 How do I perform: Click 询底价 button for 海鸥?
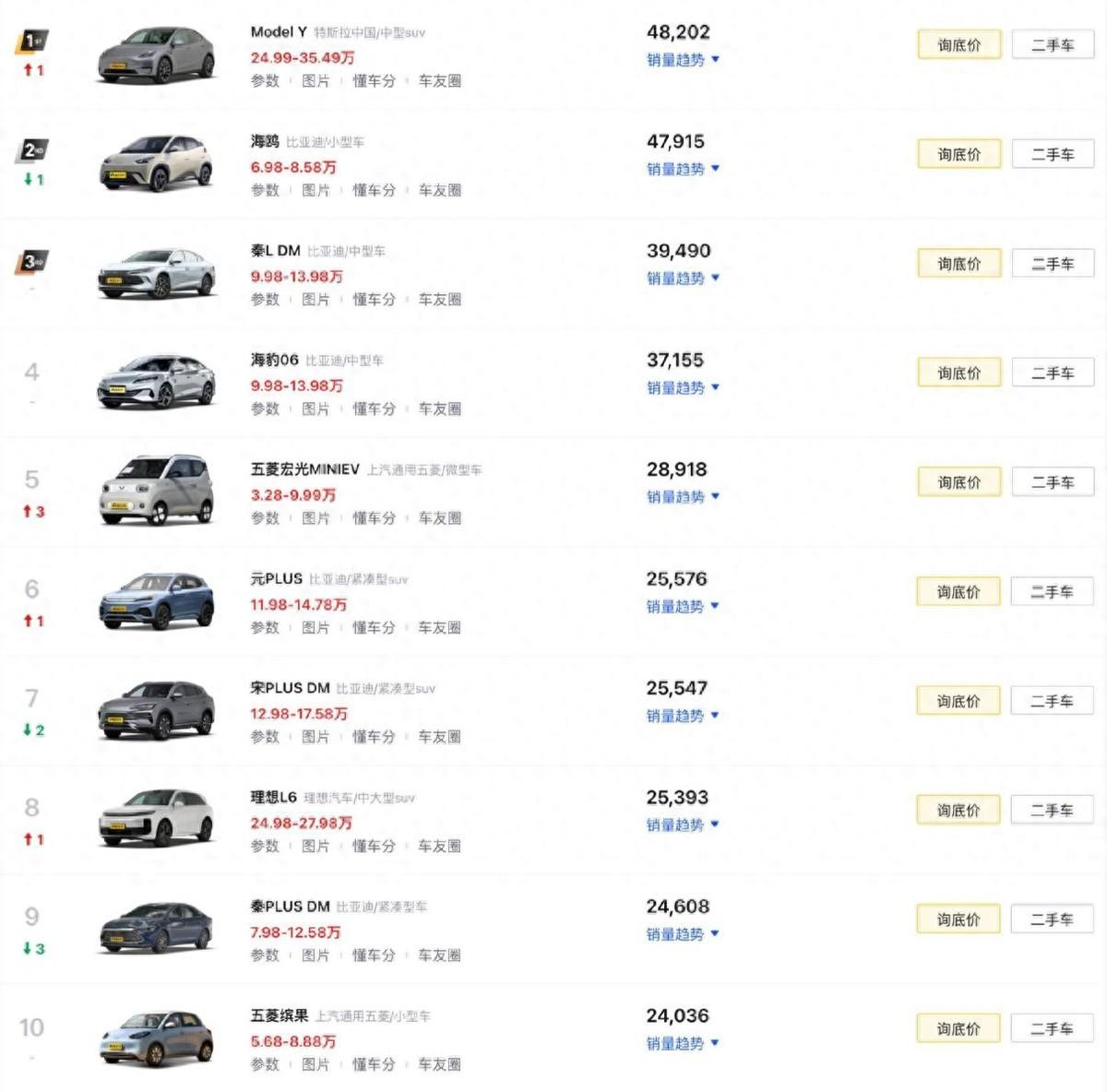pyautogui.click(x=958, y=154)
